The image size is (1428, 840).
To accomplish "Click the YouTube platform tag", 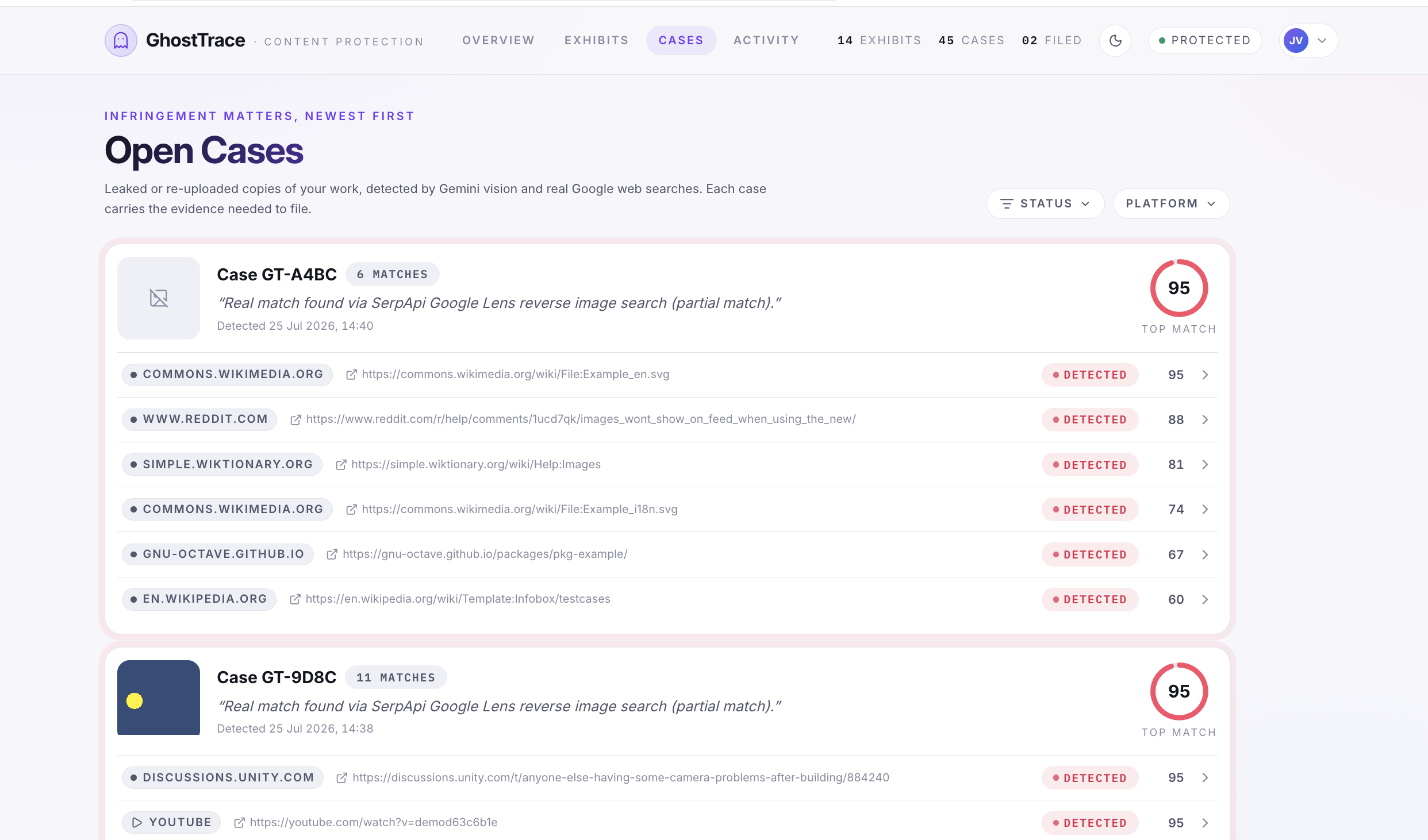I will click(x=171, y=822).
